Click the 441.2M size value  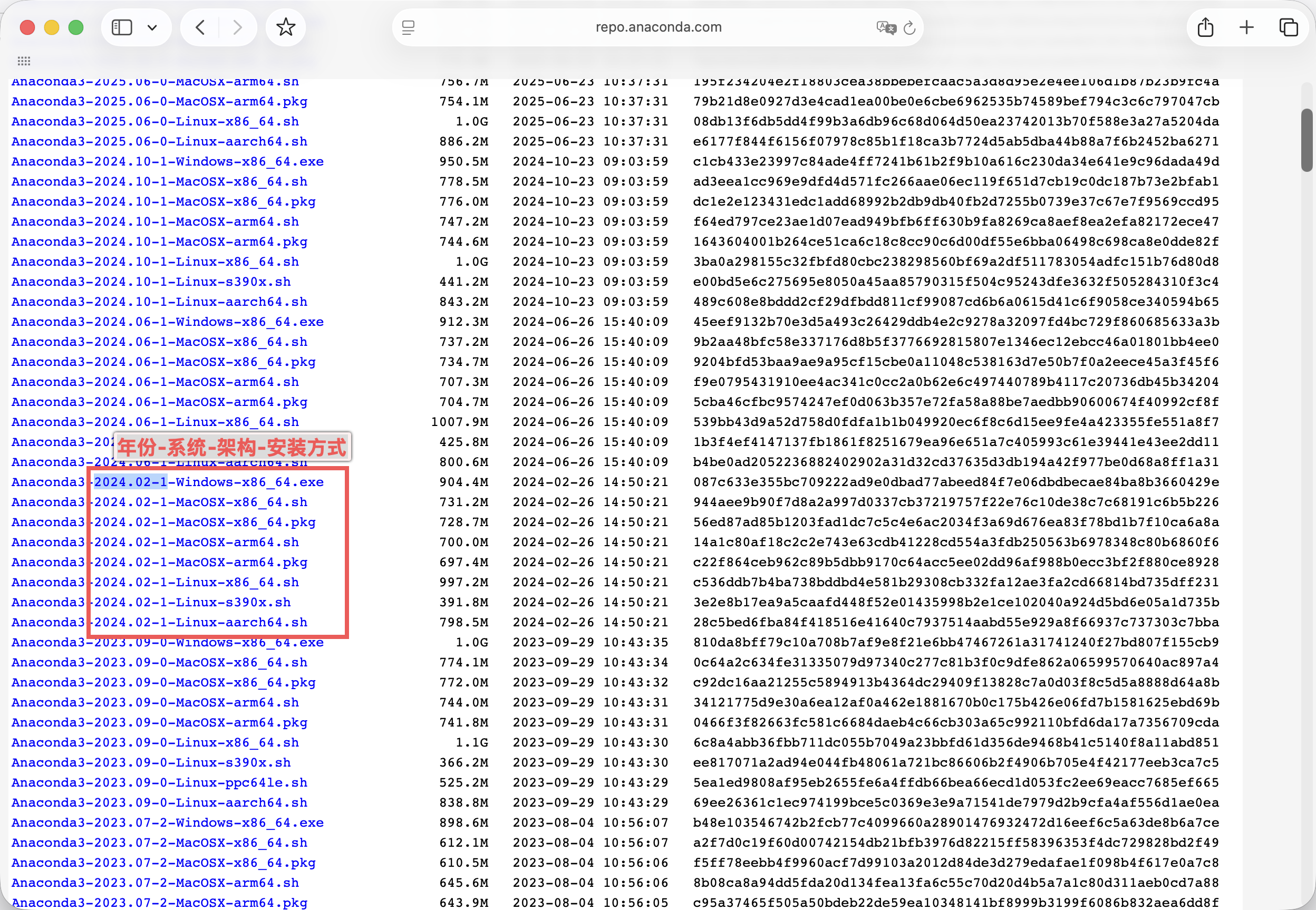[463, 282]
